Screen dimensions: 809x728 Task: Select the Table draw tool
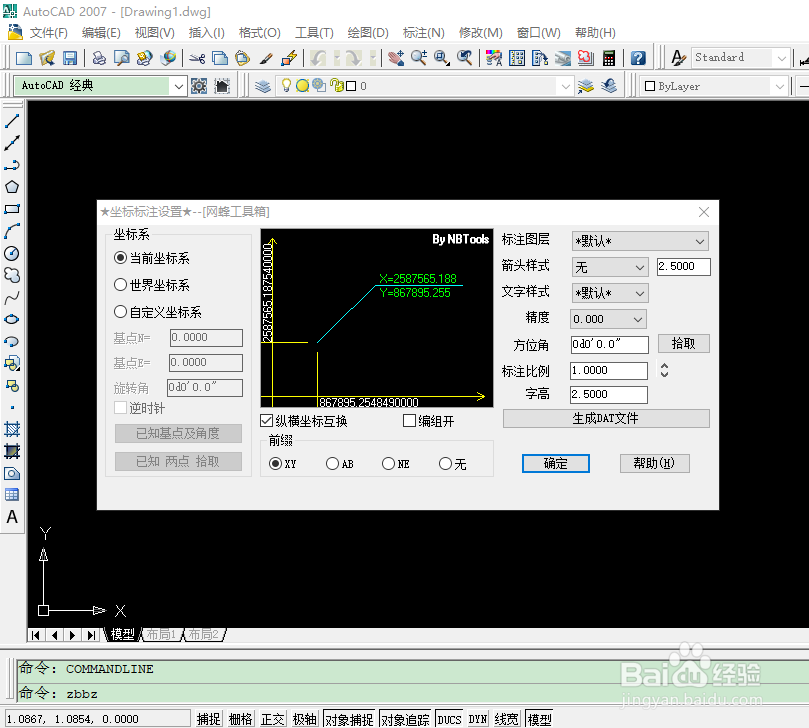pyautogui.click(x=12, y=495)
